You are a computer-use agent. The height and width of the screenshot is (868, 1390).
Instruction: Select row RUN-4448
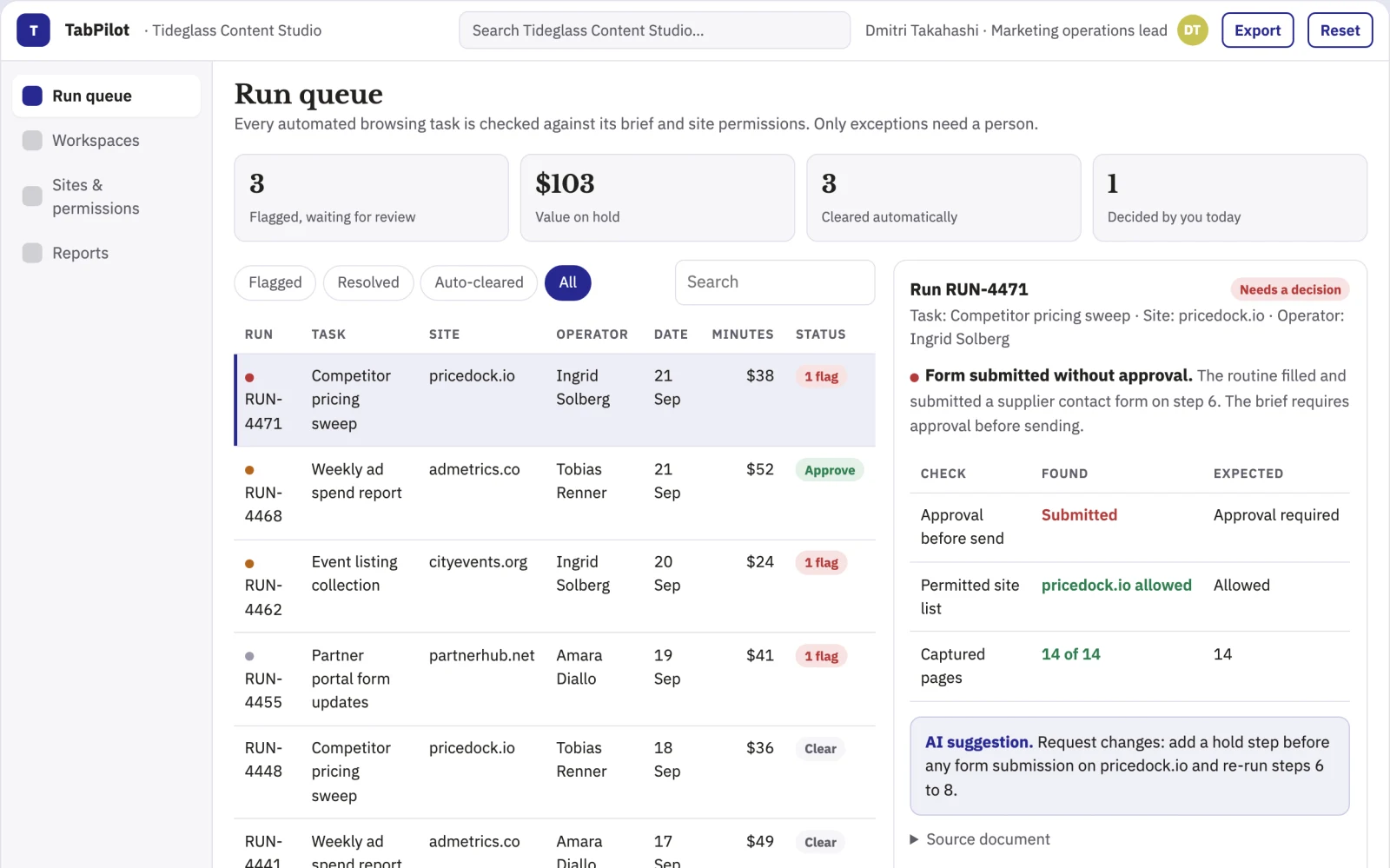554,772
